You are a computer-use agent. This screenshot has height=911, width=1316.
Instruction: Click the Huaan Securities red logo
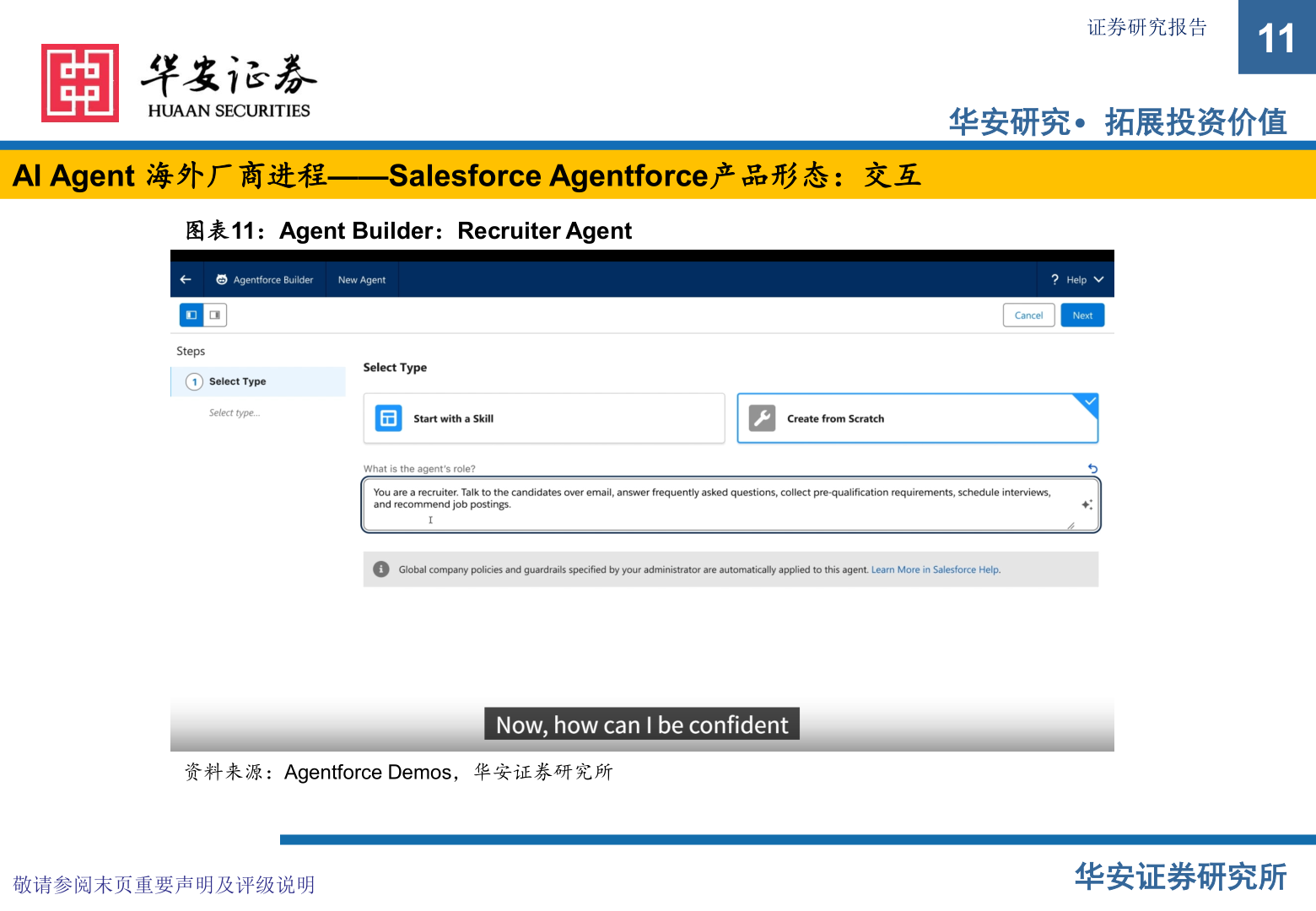pyautogui.click(x=80, y=83)
